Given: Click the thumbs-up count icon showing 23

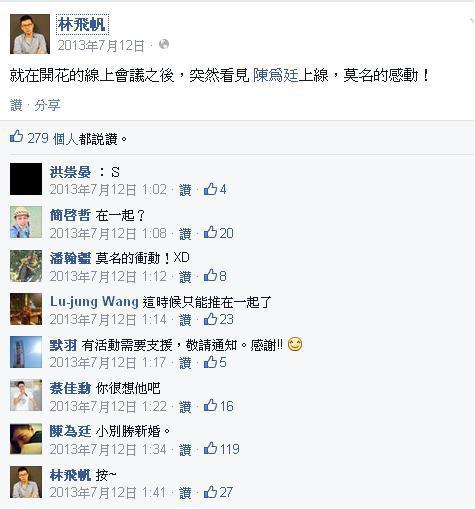Looking at the screenshot, I should [219, 319].
